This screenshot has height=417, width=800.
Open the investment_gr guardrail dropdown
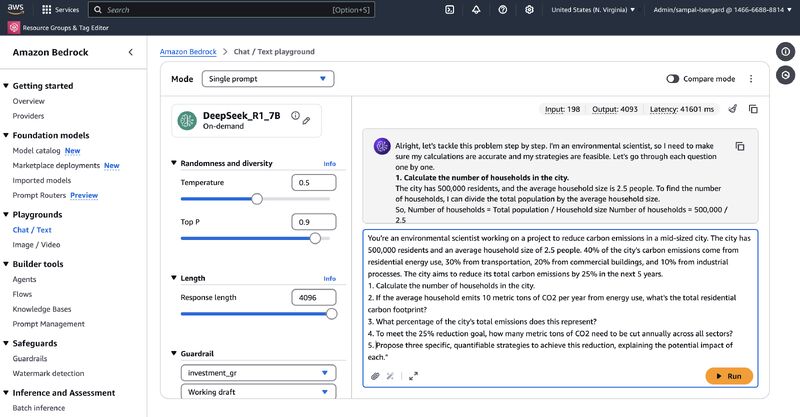(258, 373)
